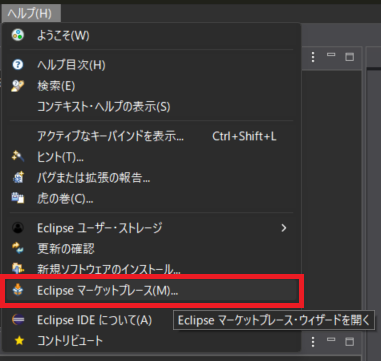Screen dimensions: 381x361
Task: Open ヘルプ目次(H) from the menu
Action: click(x=152, y=65)
